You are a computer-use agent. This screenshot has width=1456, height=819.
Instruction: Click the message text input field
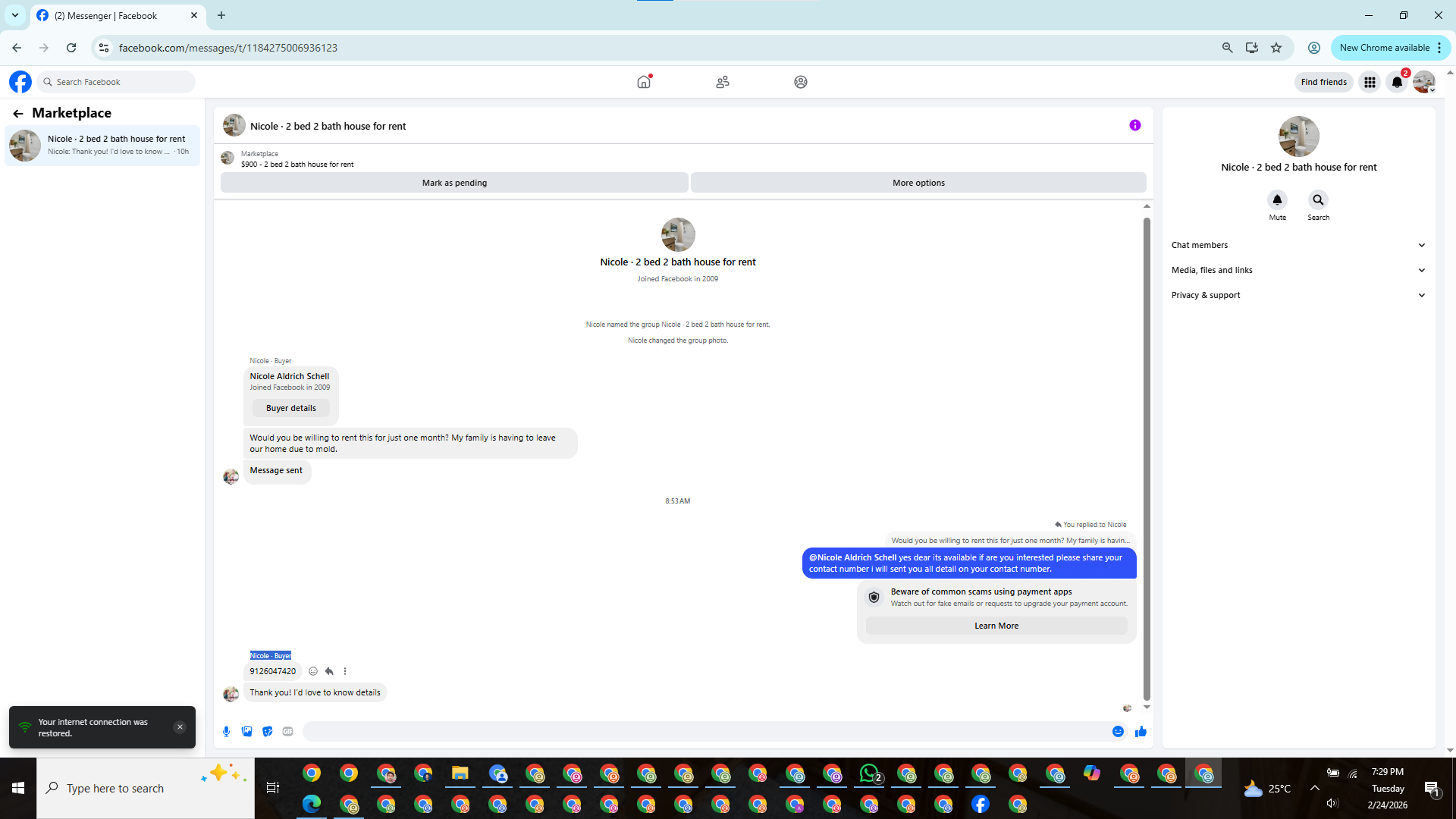(705, 731)
